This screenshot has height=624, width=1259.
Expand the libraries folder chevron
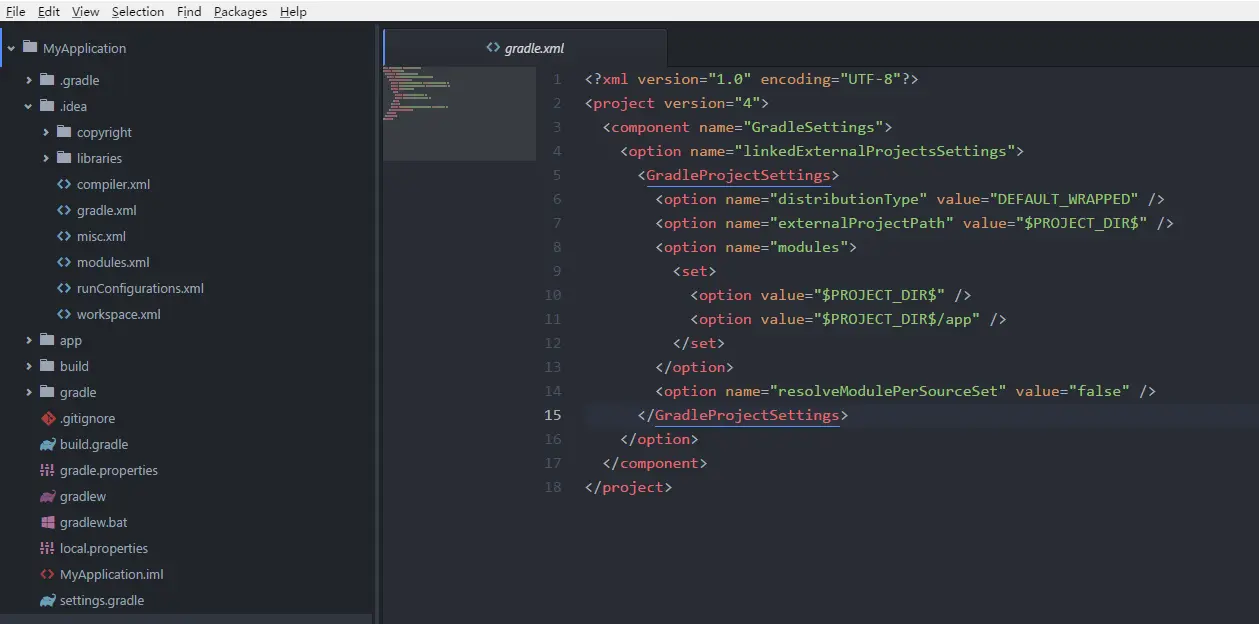(46, 158)
